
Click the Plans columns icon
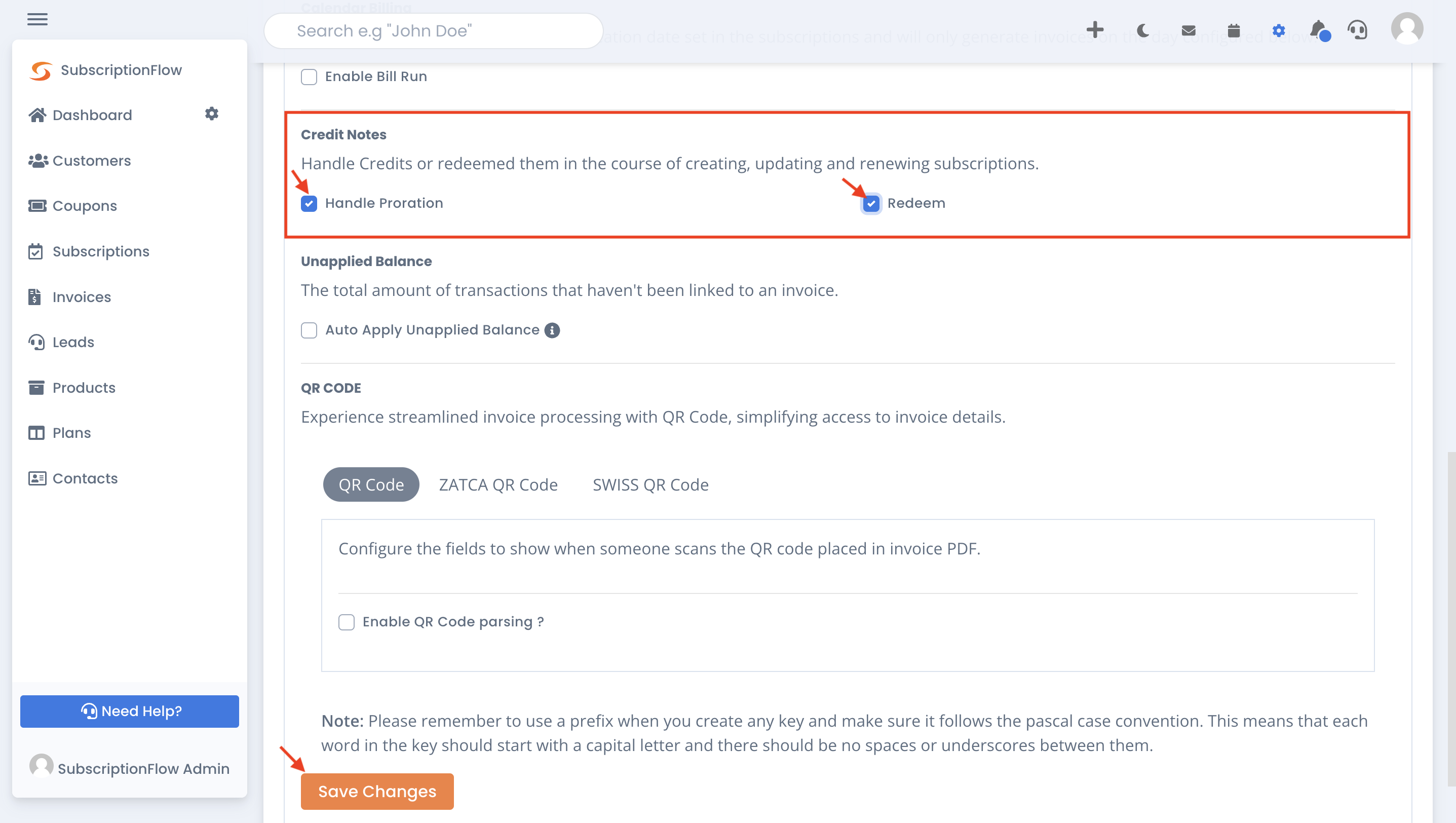point(36,433)
